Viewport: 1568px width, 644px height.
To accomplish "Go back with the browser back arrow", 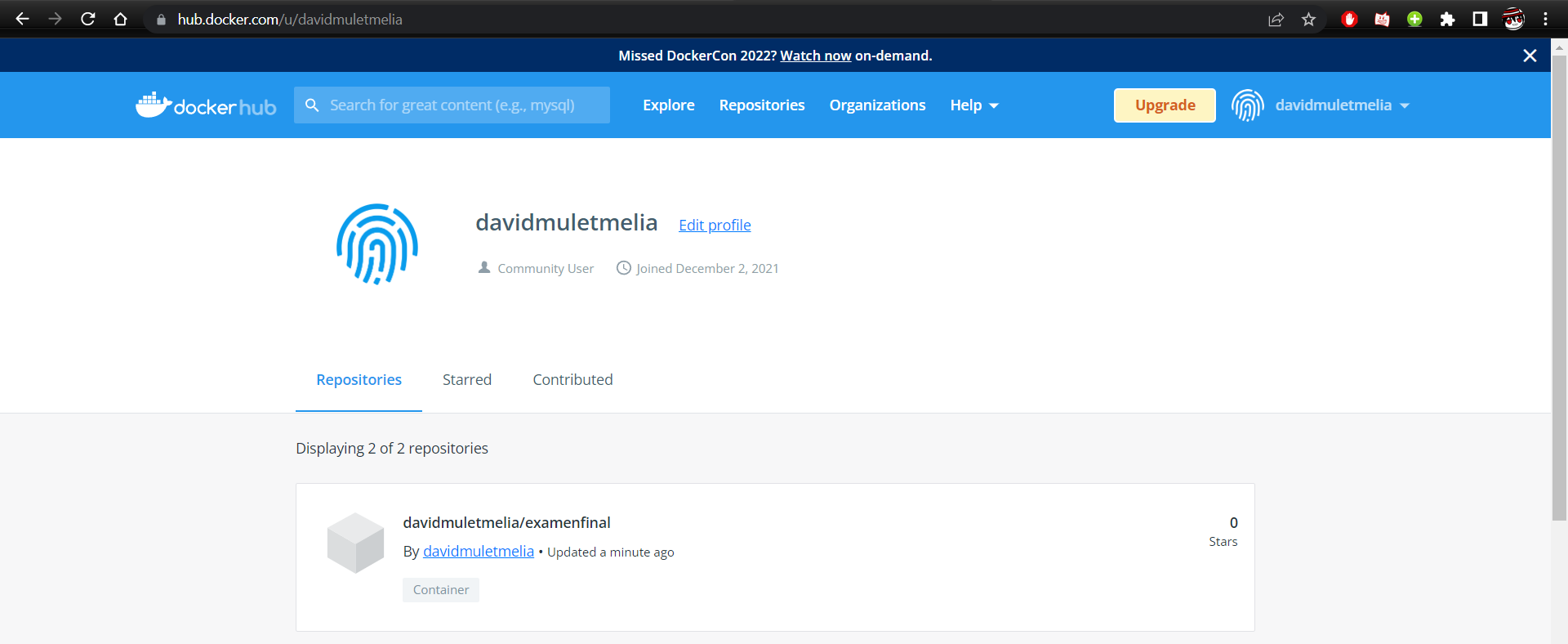I will pos(22,19).
